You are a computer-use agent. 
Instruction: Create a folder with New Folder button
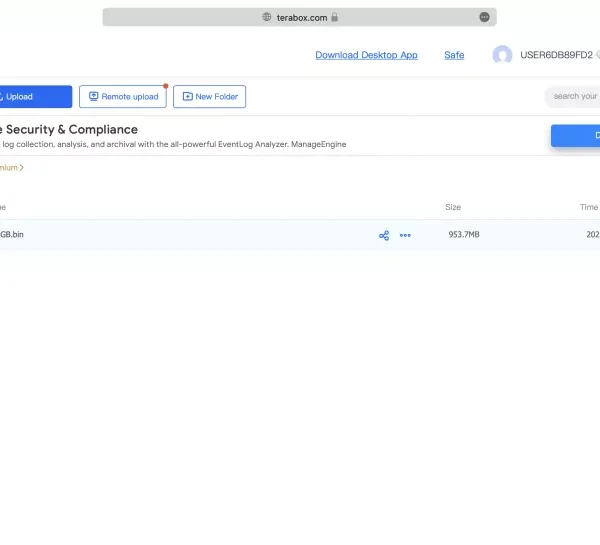click(x=209, y=97)
